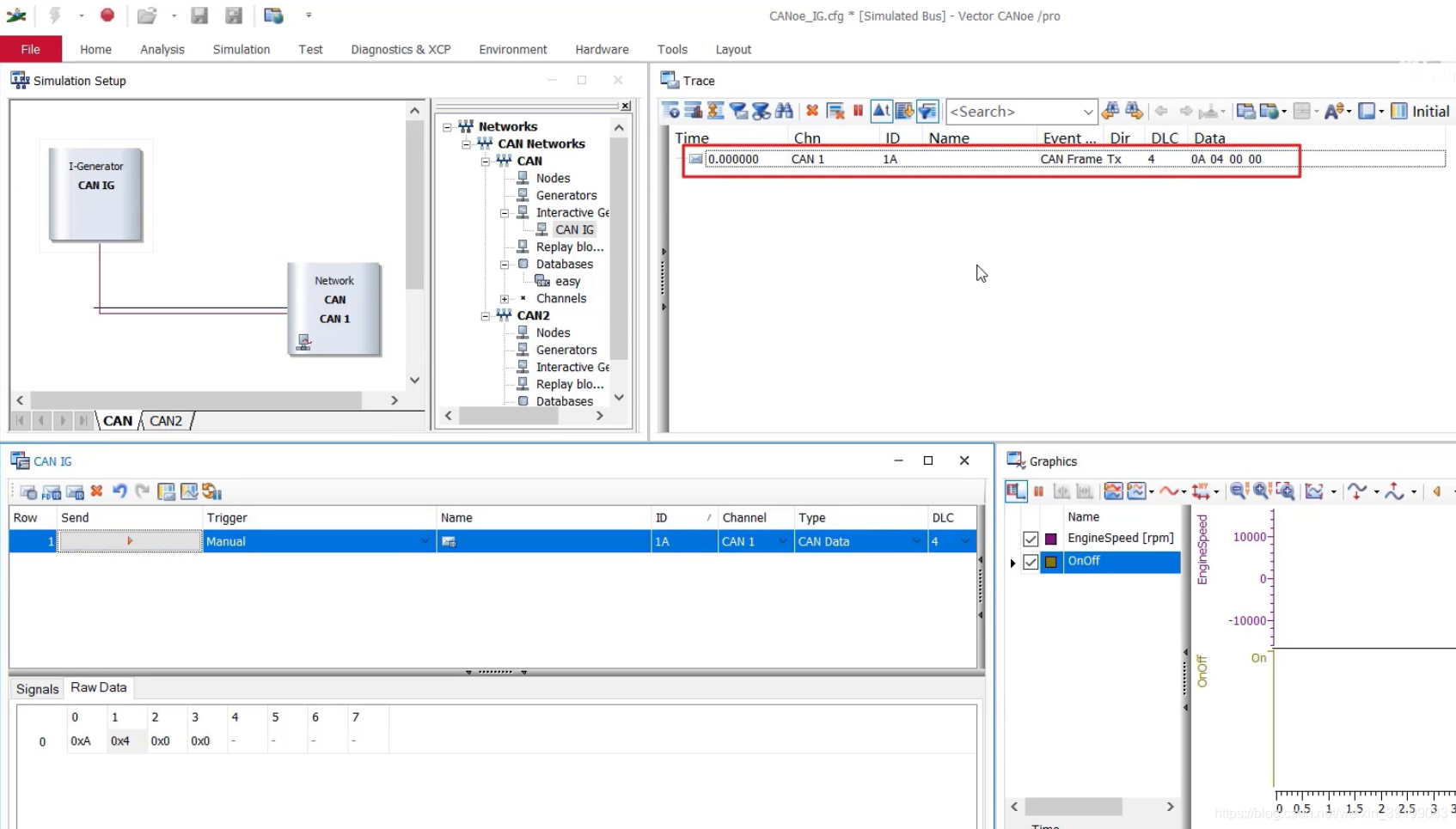The width and height of the screenshot is (1456, 829).
Task: Uncheck the EngineSpeed [rpm] signal checkbox
Action: click(1031, 539)
